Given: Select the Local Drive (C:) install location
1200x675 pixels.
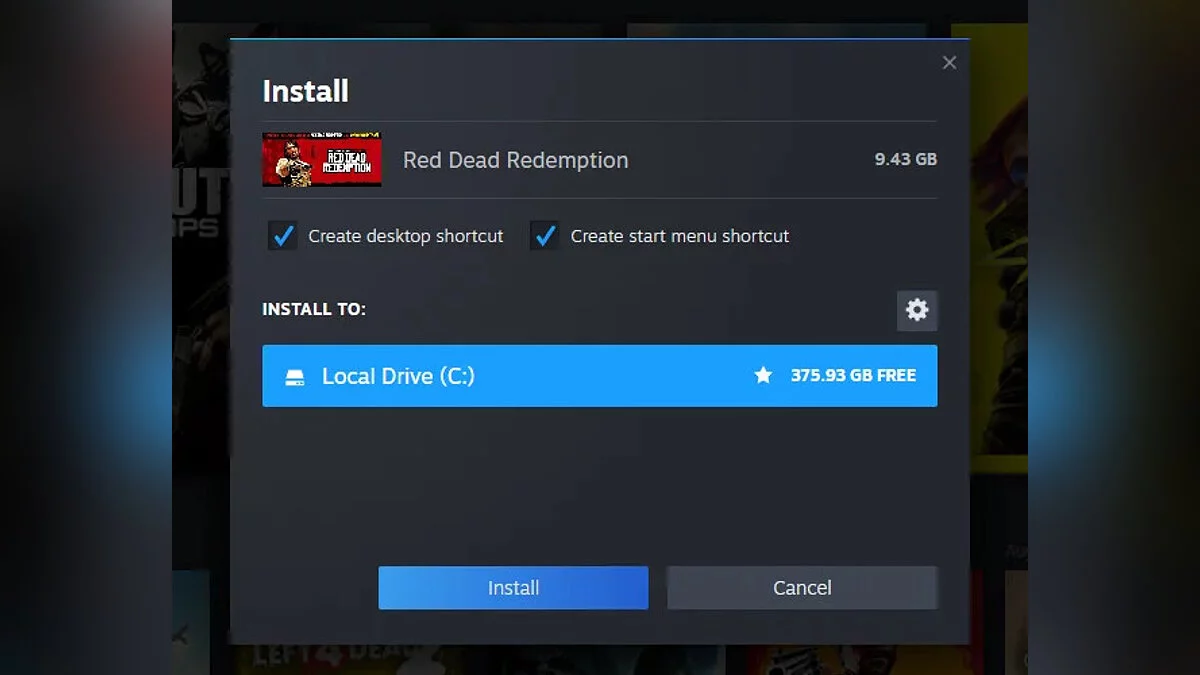Looking at the screenshot, I should point(600,376).
